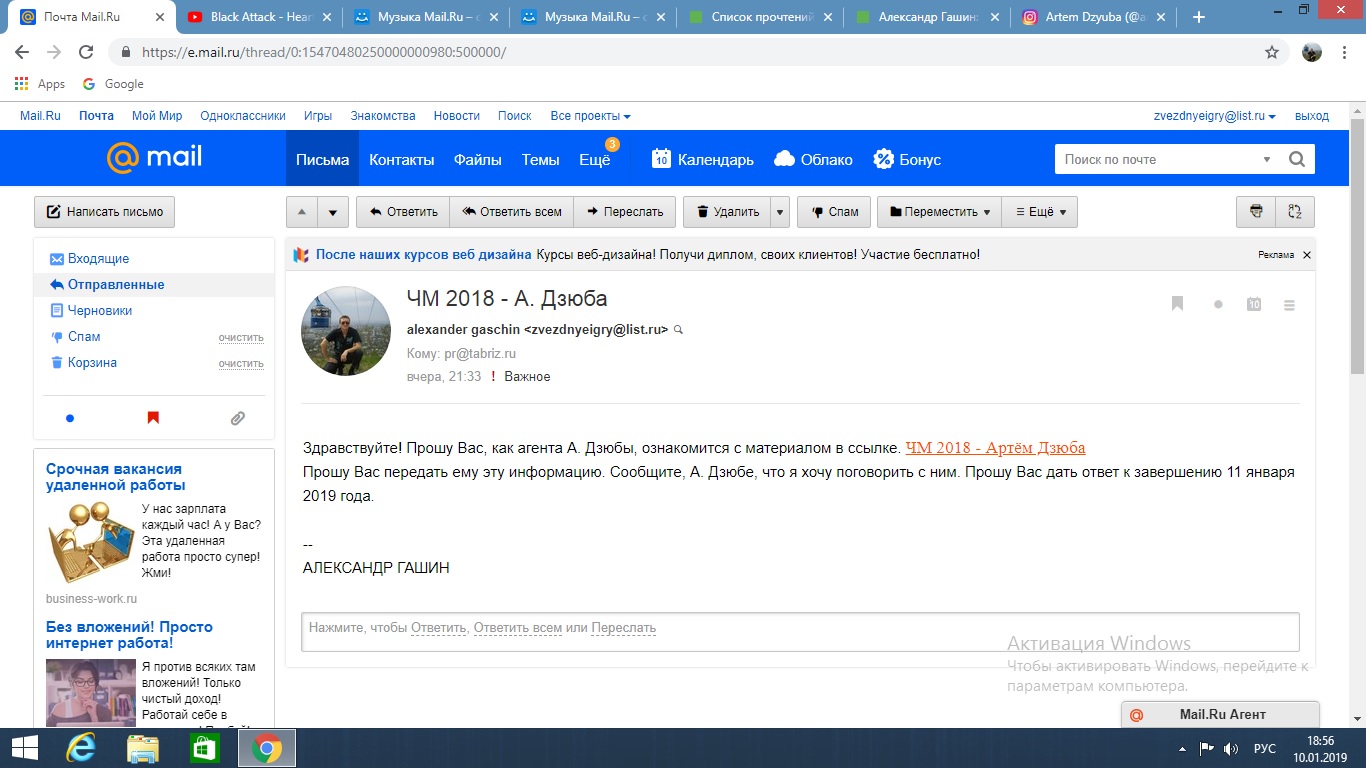
Task: Click выход logout link
Action: click(1312, 116)
